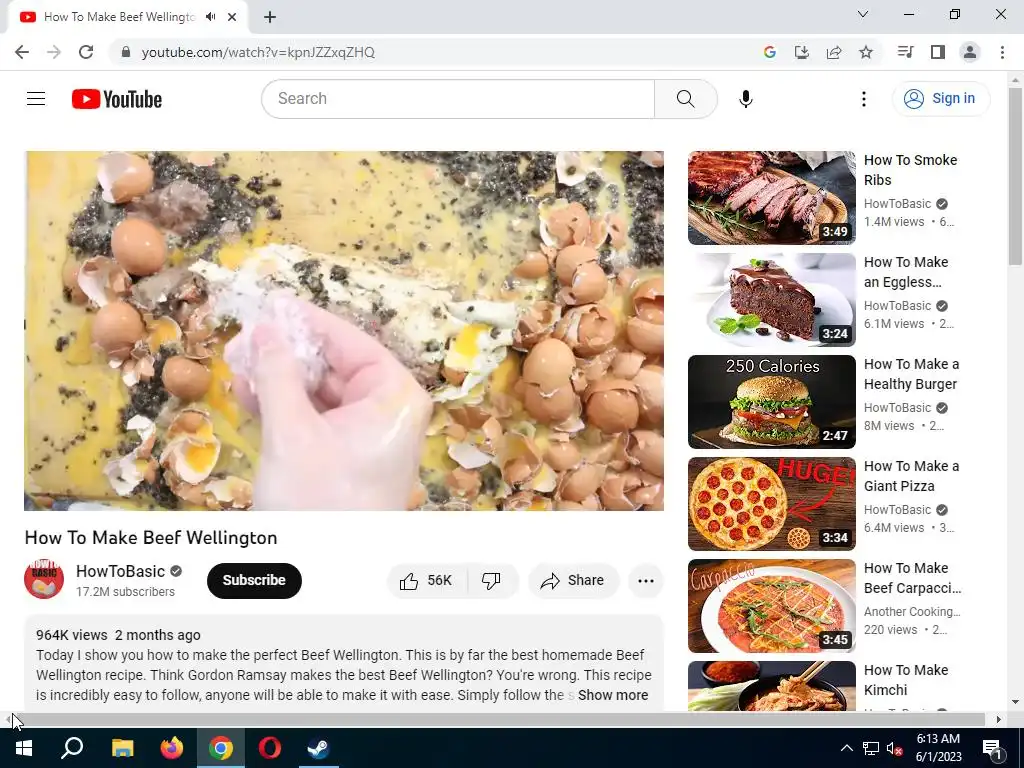1024x768 pixels.
Task: Open Beef Carpaccio video thumbnail
Action: coord(771,605)
